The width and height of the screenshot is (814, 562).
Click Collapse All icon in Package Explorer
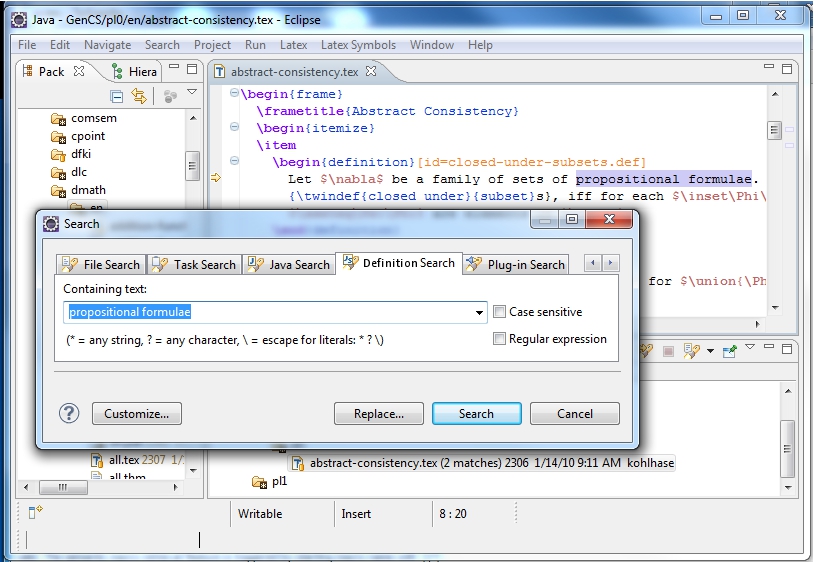pyautogui.click(x=117, y=97)
